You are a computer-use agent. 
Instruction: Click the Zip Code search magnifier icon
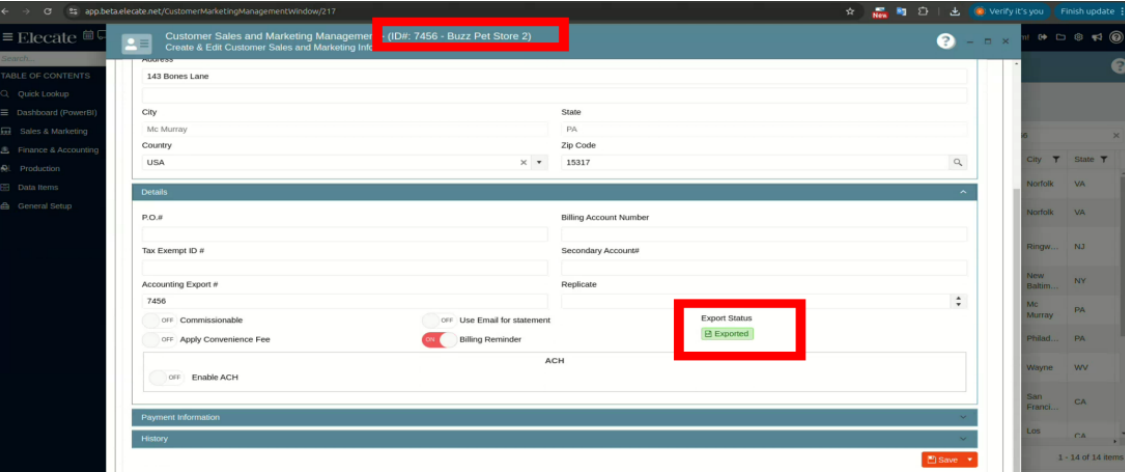pyautogui.click(x=957, y=163)
